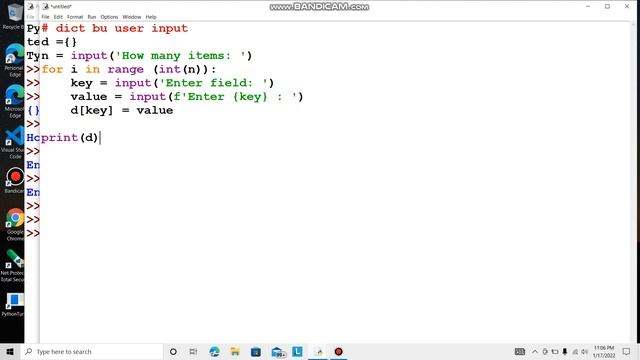Open Task View from taskbar
Screen dimensions: 640x360
[193, 351]
